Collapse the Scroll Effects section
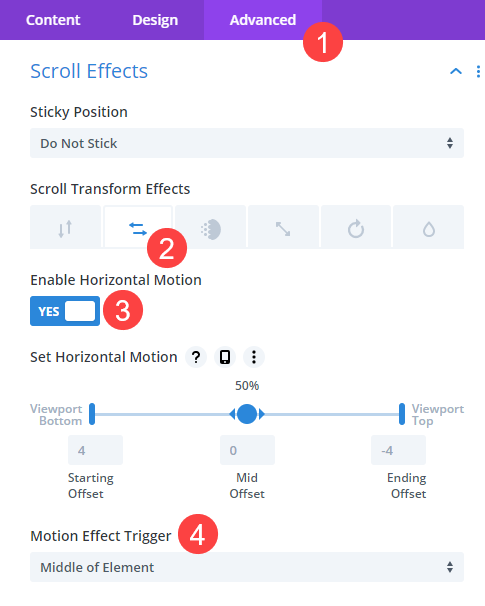This screenshot has width=485, height=606. 456,71
